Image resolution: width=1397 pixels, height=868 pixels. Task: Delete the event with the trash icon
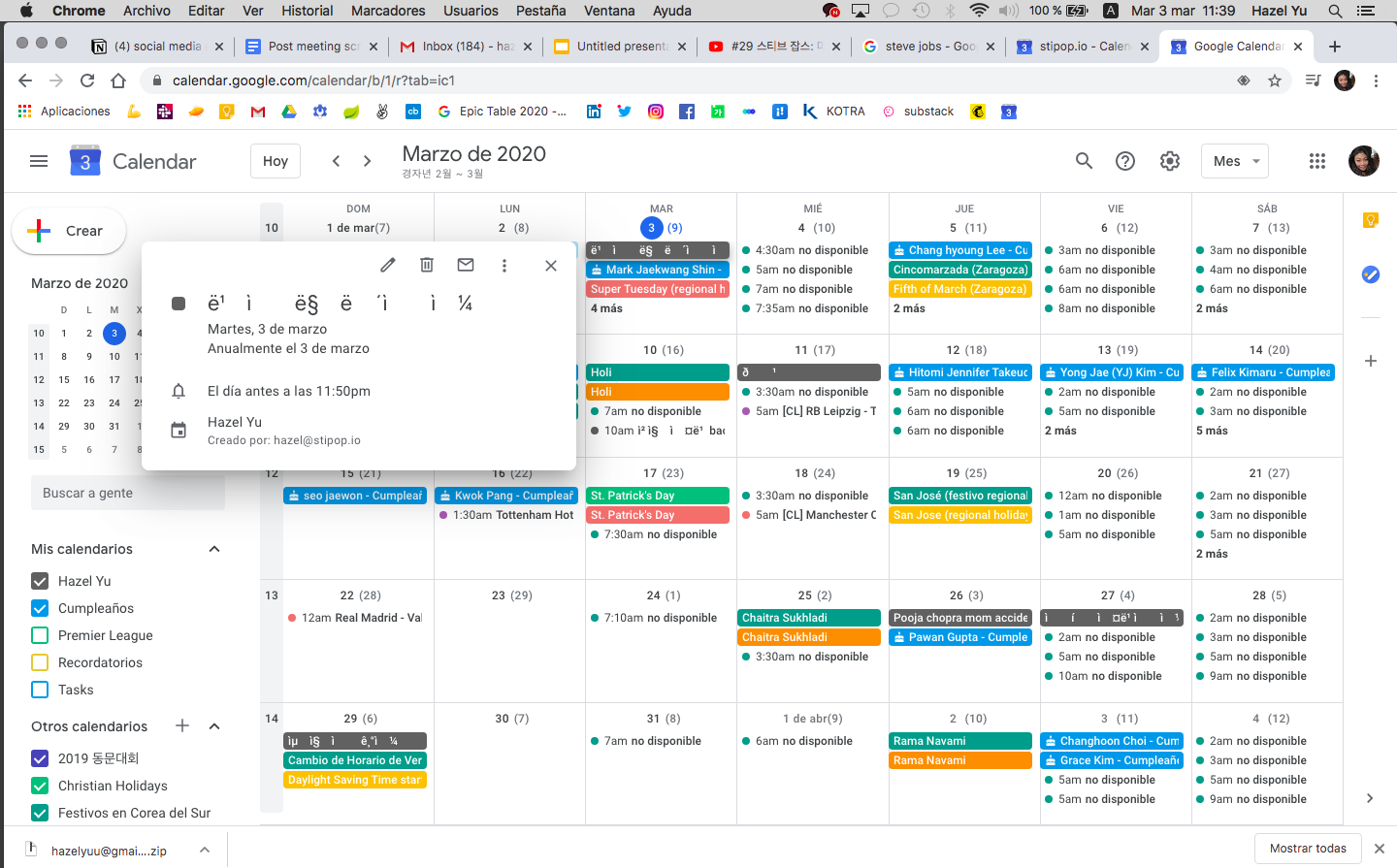tap(426, 264)
